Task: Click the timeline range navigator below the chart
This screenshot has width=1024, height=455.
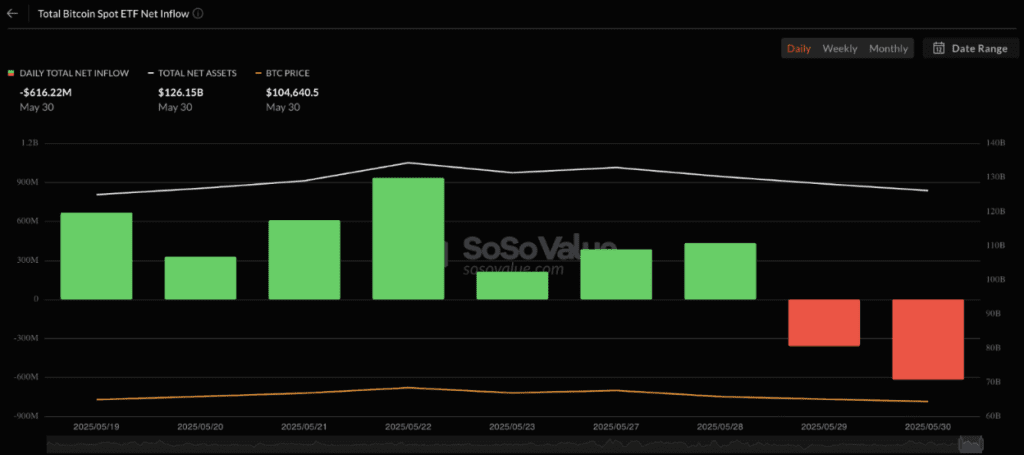Action: 514,445
